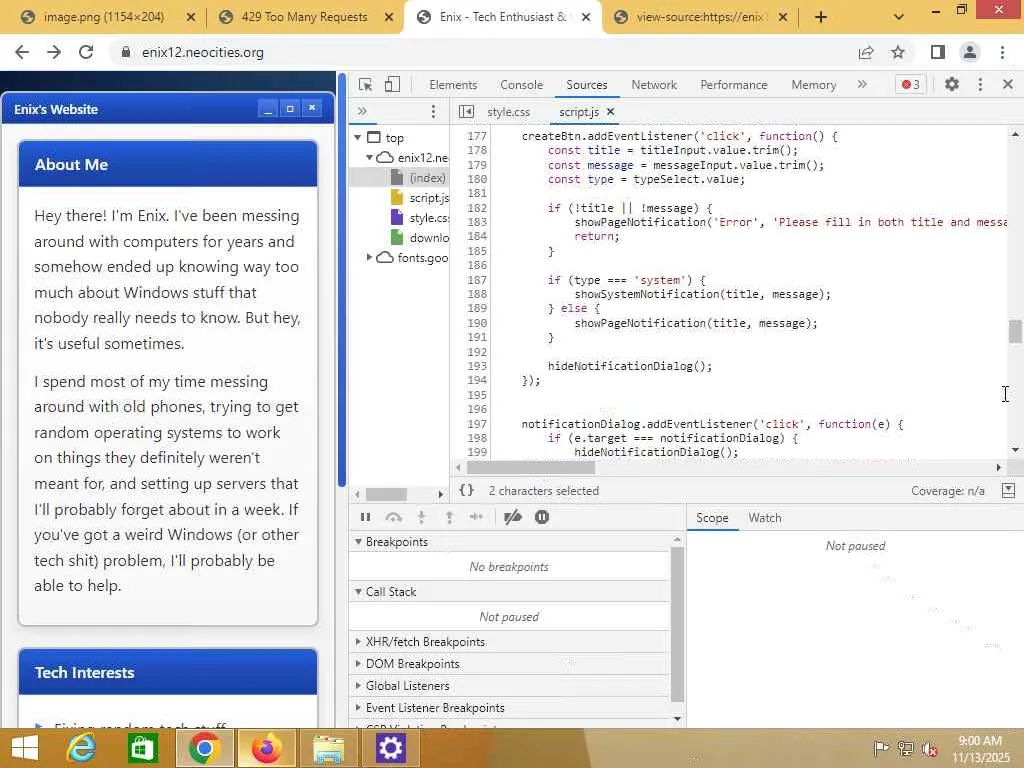
Task: Open DevTools settings gear
Action: pos(952,84)
